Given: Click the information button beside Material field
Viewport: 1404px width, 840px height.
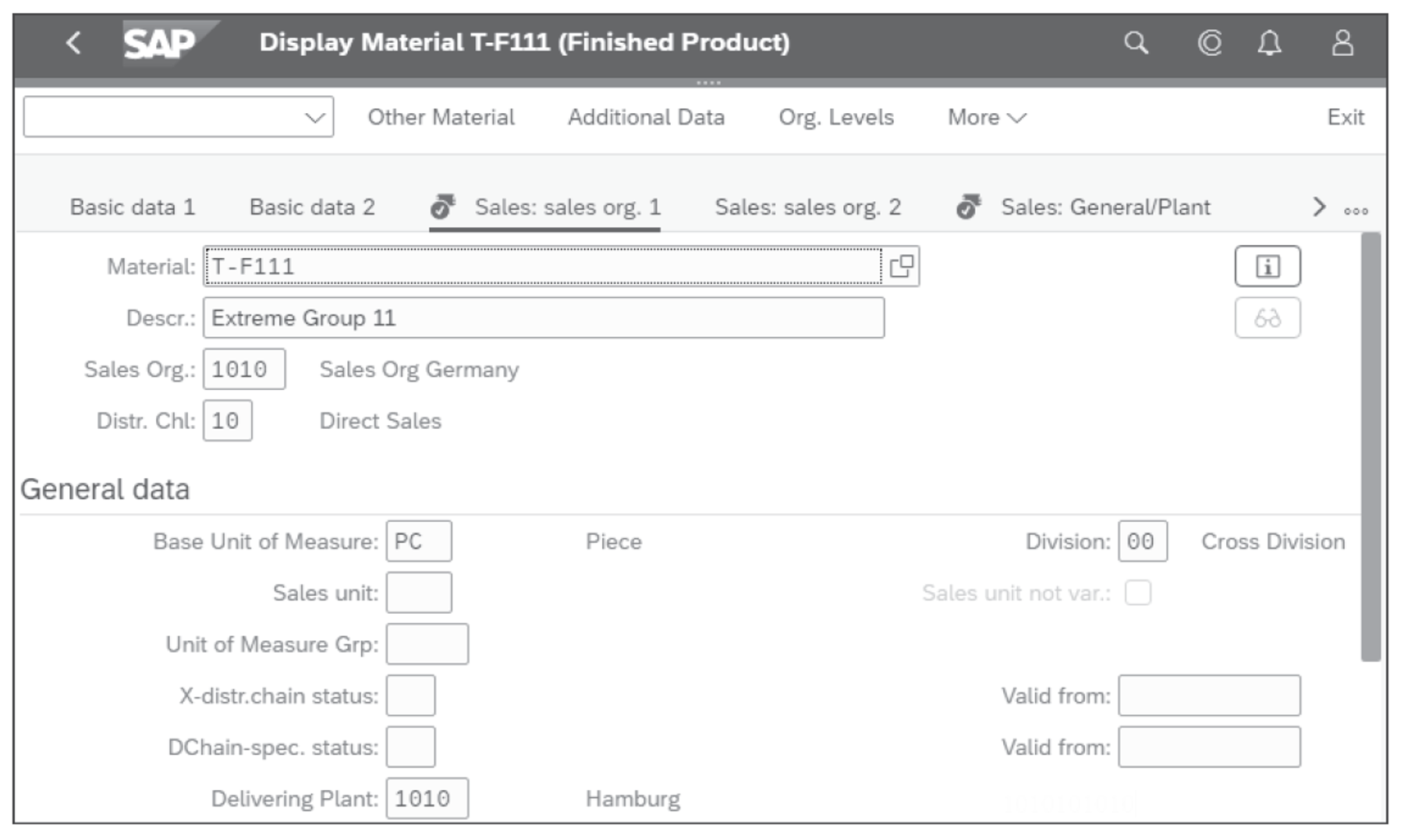Looking at the screenshot, I should [x=1267, y=265].
